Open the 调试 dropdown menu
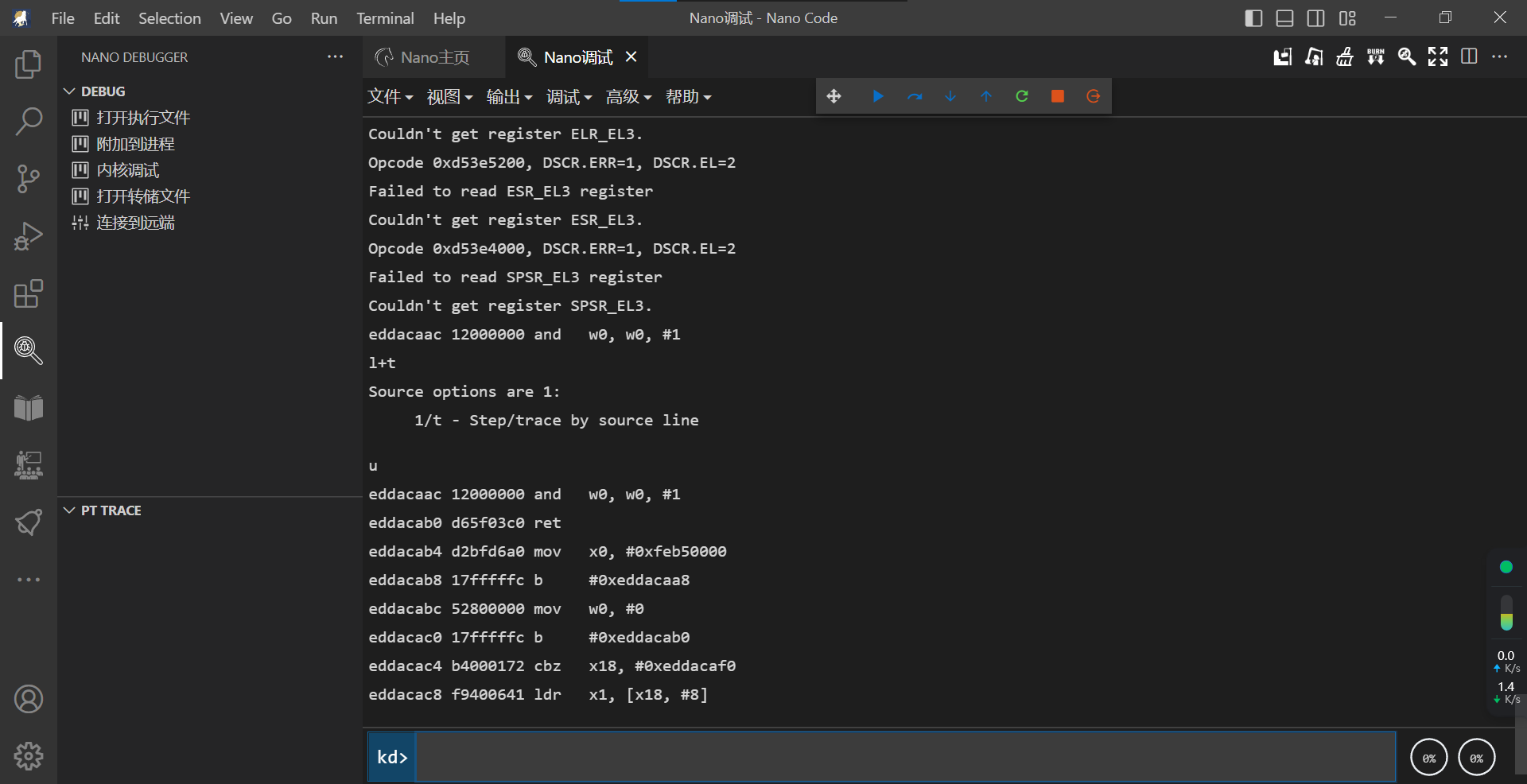The image size is (1527, 784). 569,97
